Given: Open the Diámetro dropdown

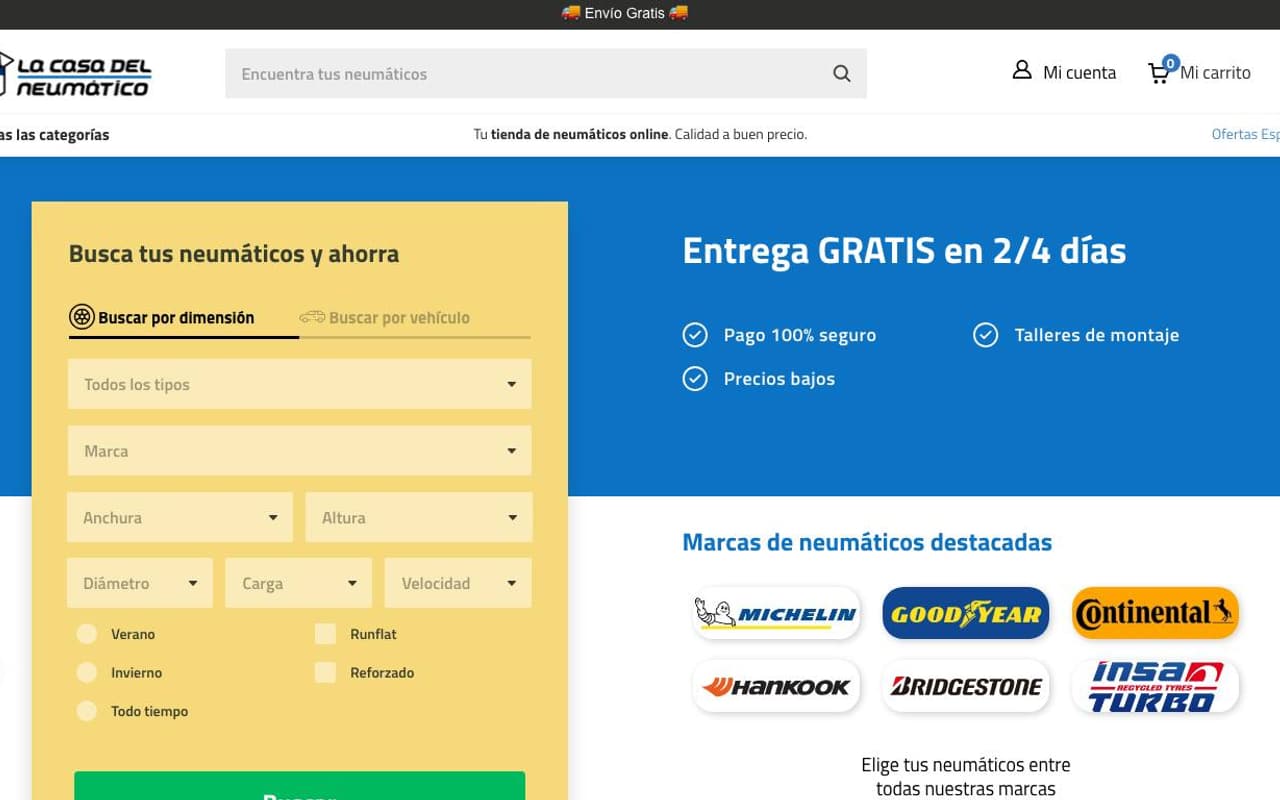Looking at the screenshot, I should point(140,583).
